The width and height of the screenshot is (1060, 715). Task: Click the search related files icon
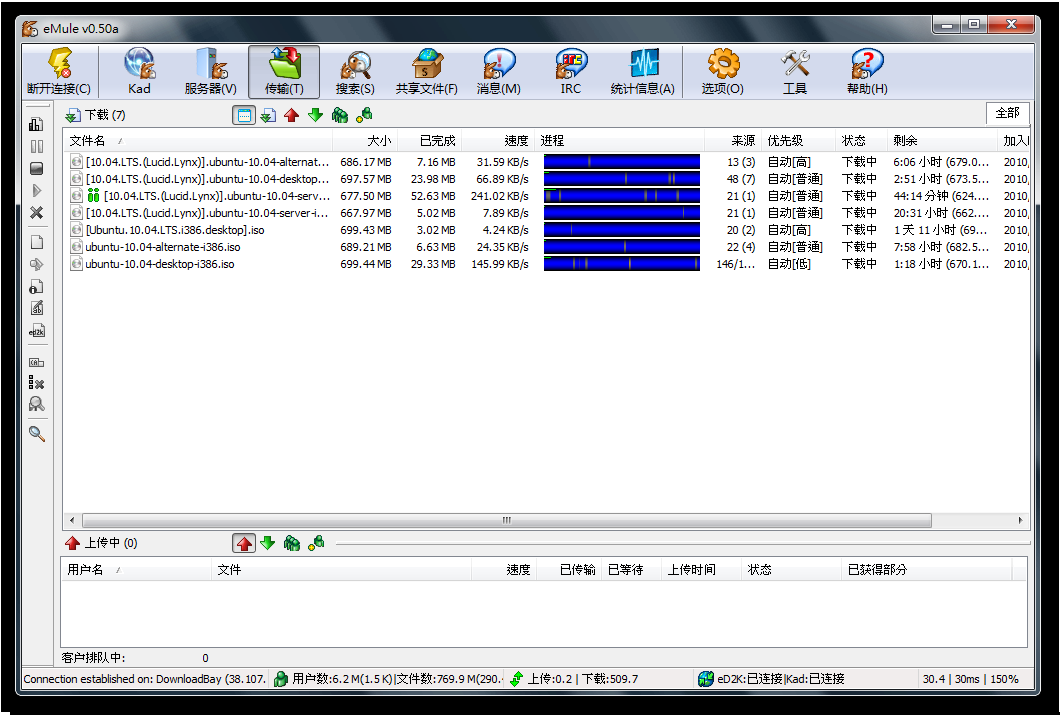[37, 404]
